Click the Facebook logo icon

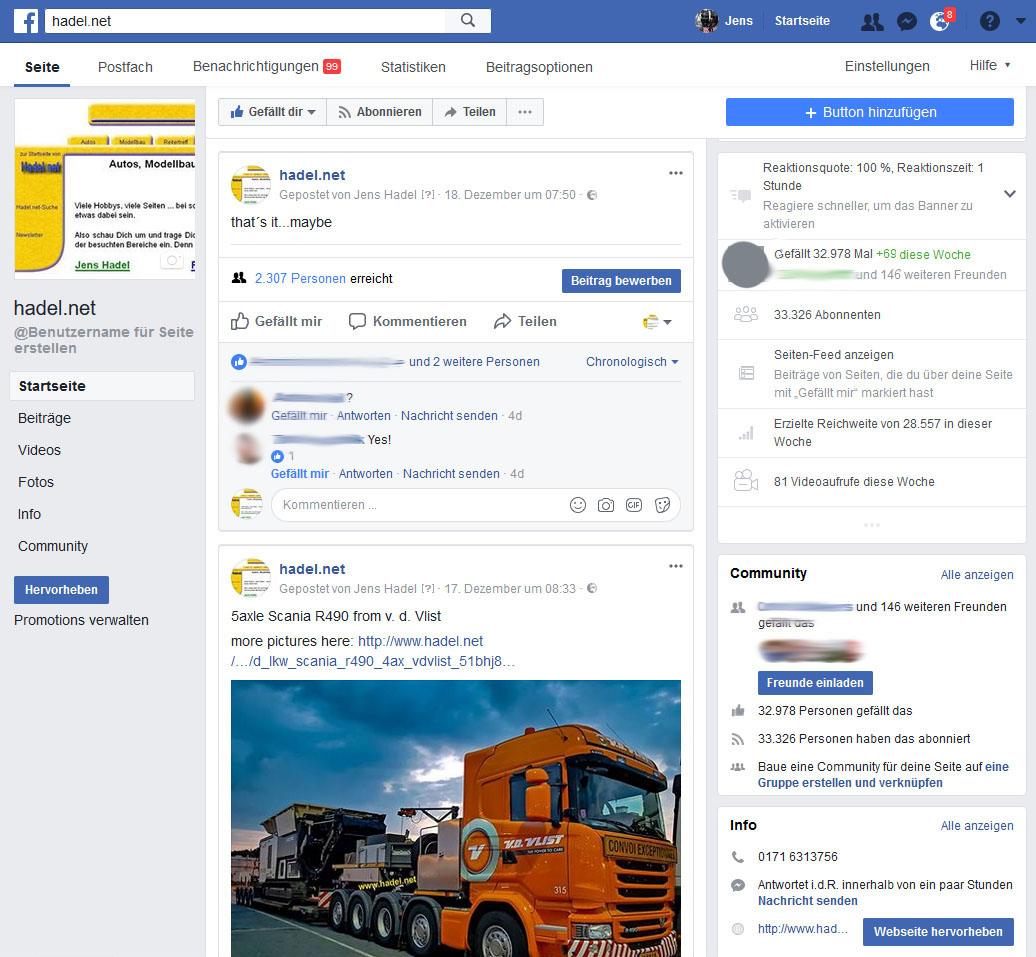coord(26,21)
